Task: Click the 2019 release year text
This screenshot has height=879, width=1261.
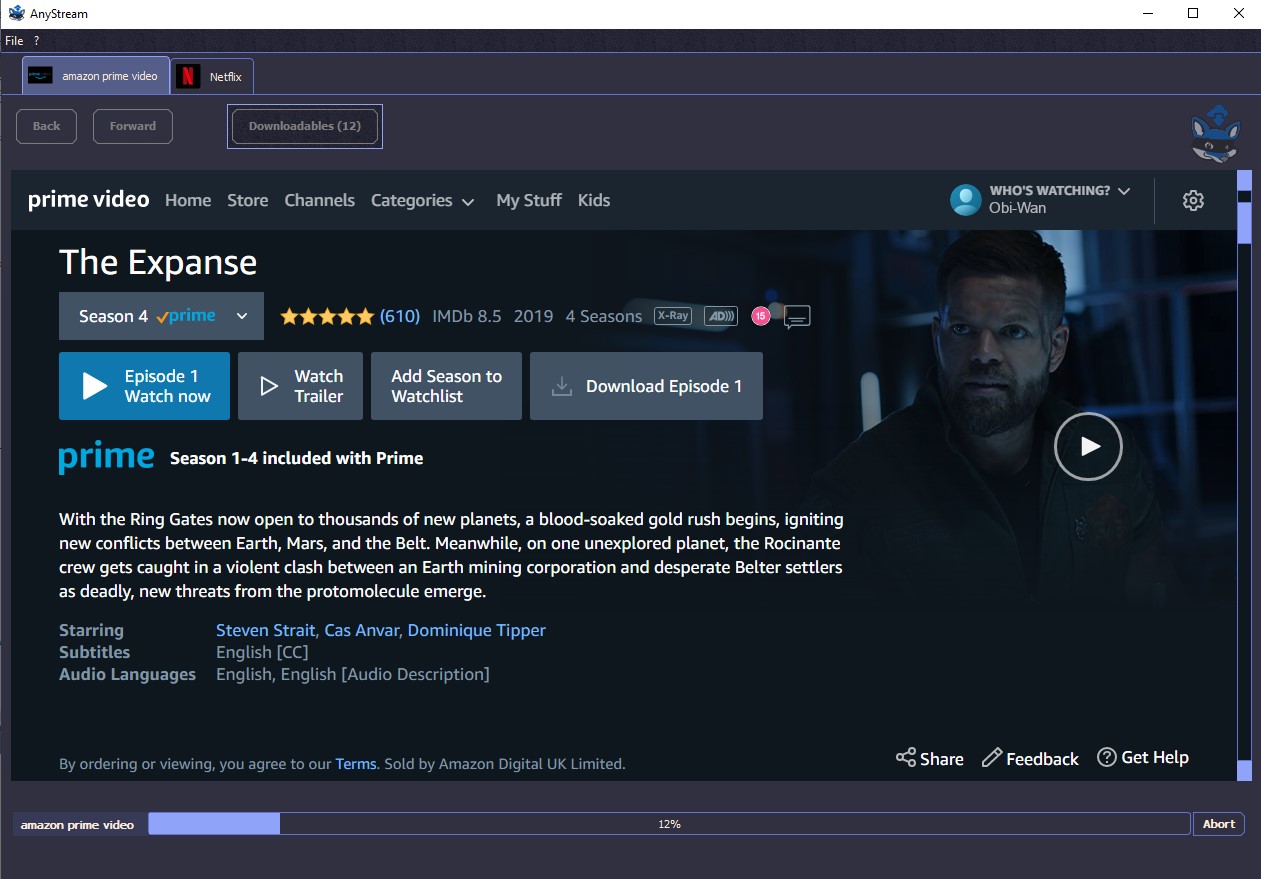Action: pos(533,316)
